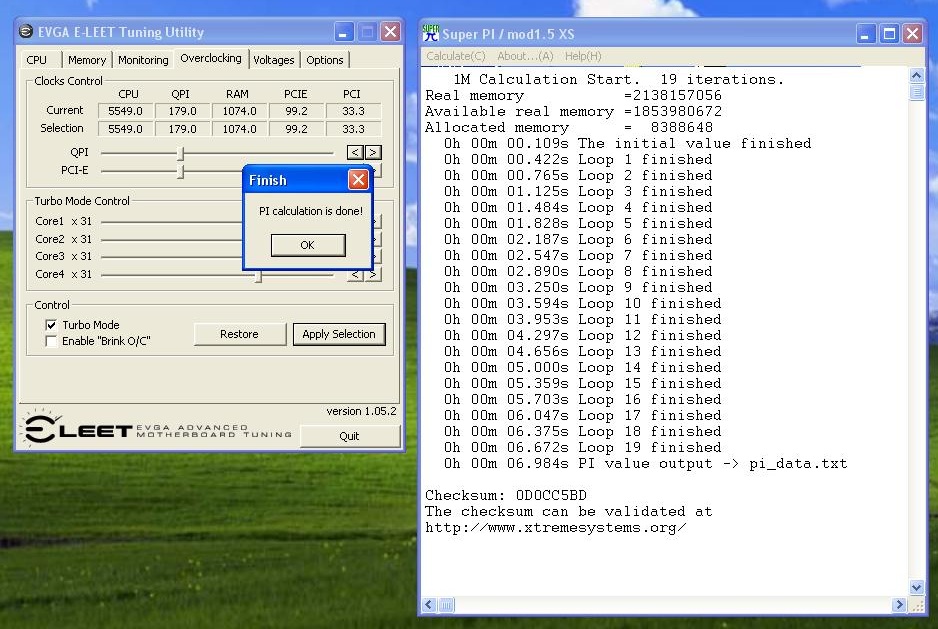
Task: Click the PCIE Selection field 99.2
Action: [x=296, y=129]
